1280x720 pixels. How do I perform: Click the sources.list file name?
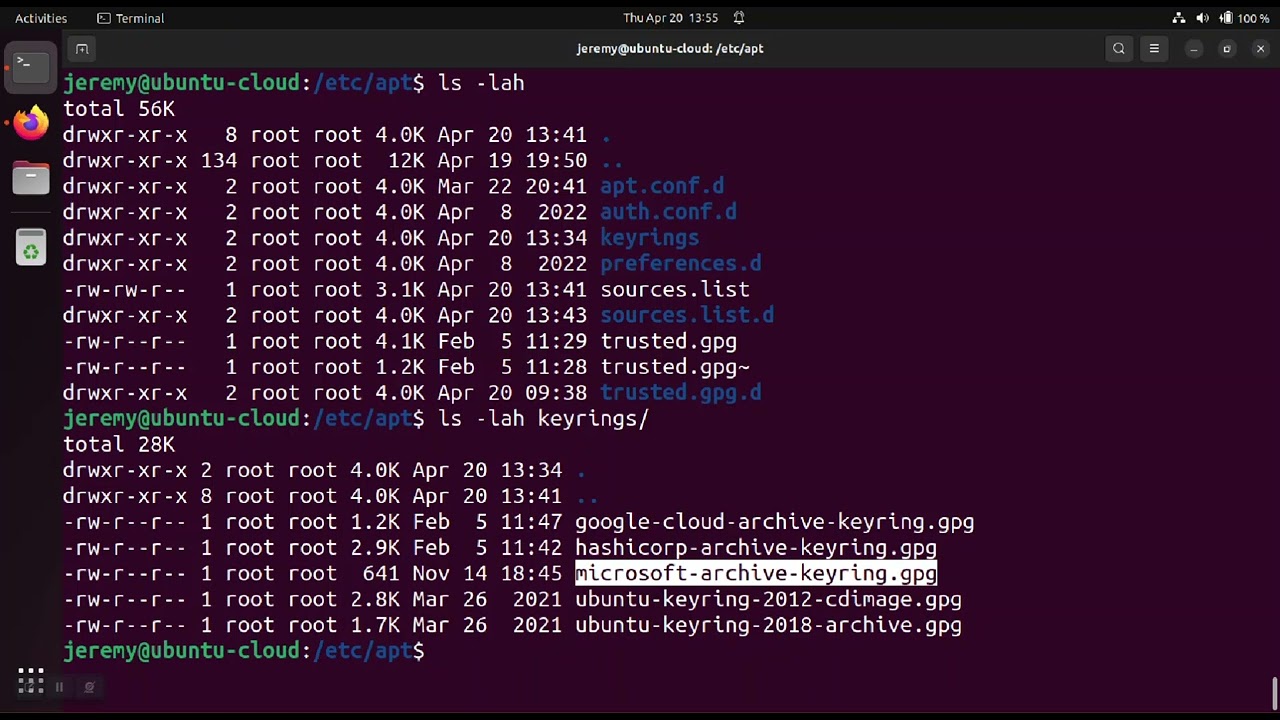(675, 290)
